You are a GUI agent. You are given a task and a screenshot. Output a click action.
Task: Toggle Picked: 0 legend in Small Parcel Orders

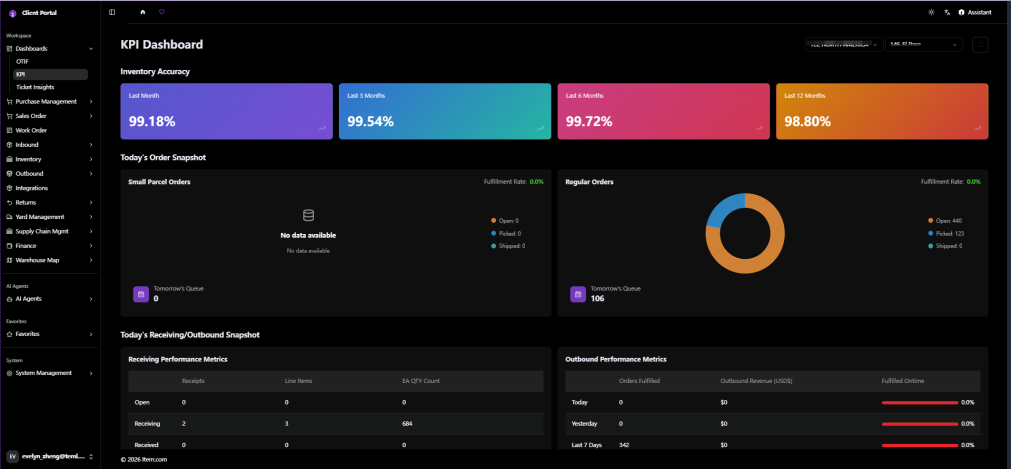click(506, 234)
